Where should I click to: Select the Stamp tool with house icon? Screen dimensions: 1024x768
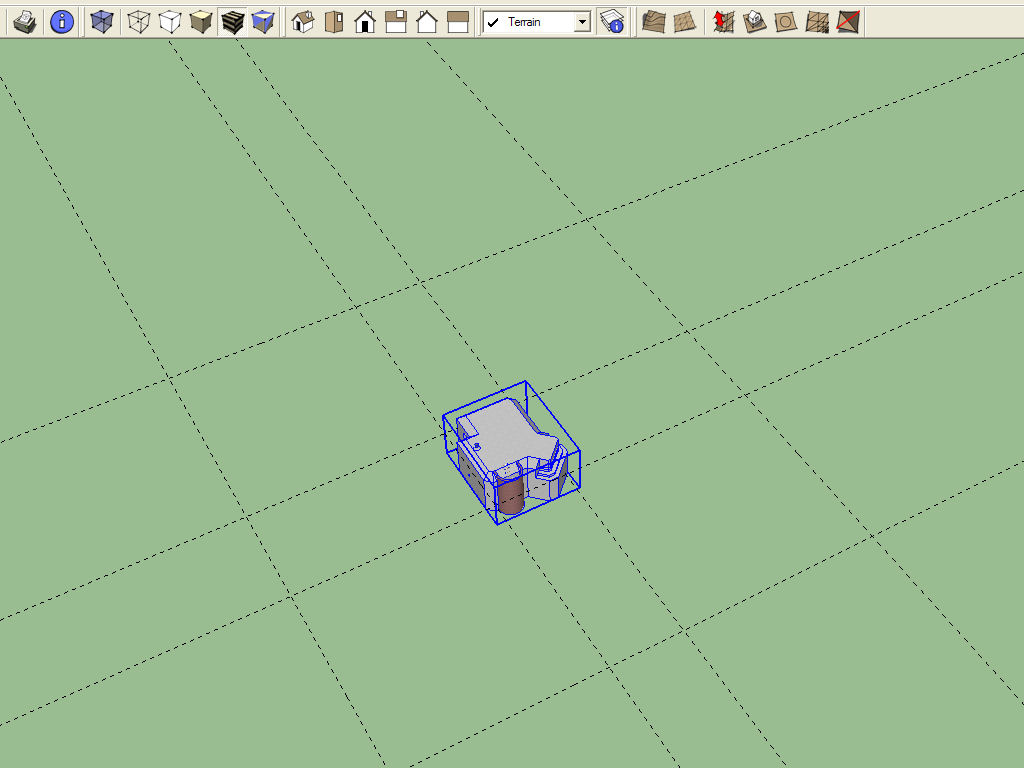[x=755, y=22]
